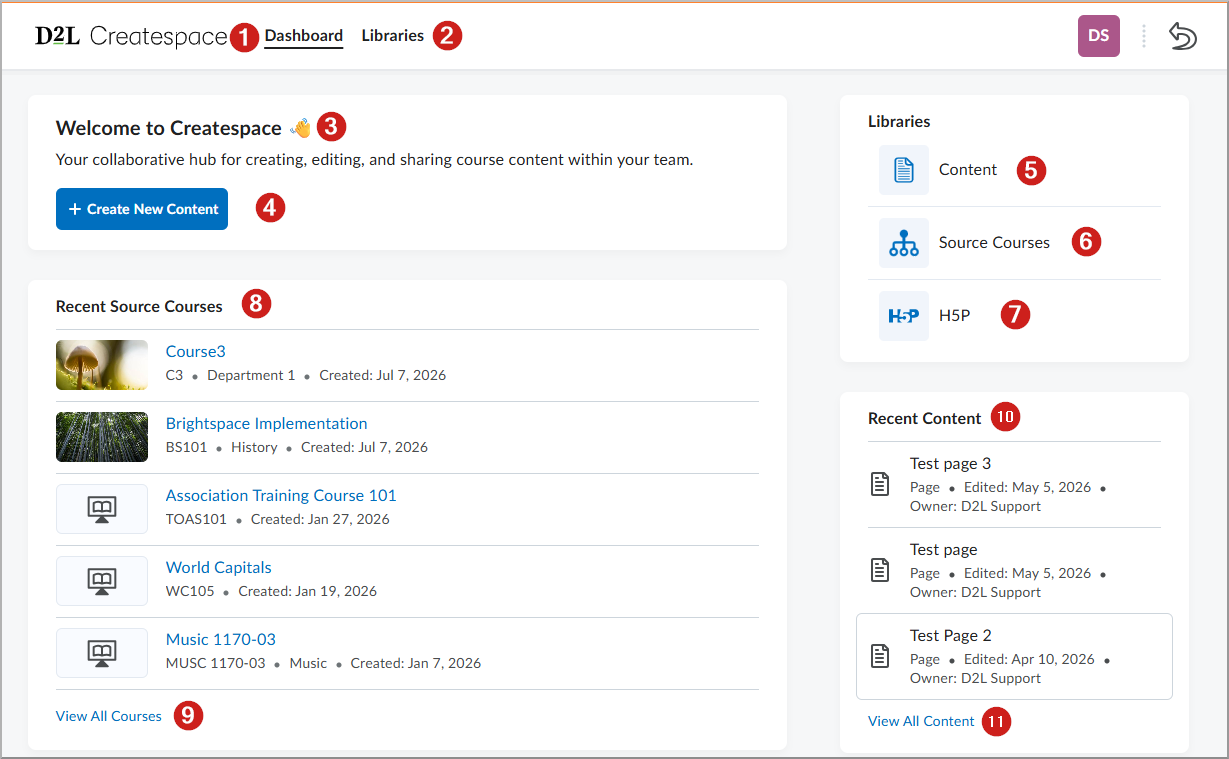Open the Brightspace Implementation course link
1229x759 pixels.
click(267, 424)
